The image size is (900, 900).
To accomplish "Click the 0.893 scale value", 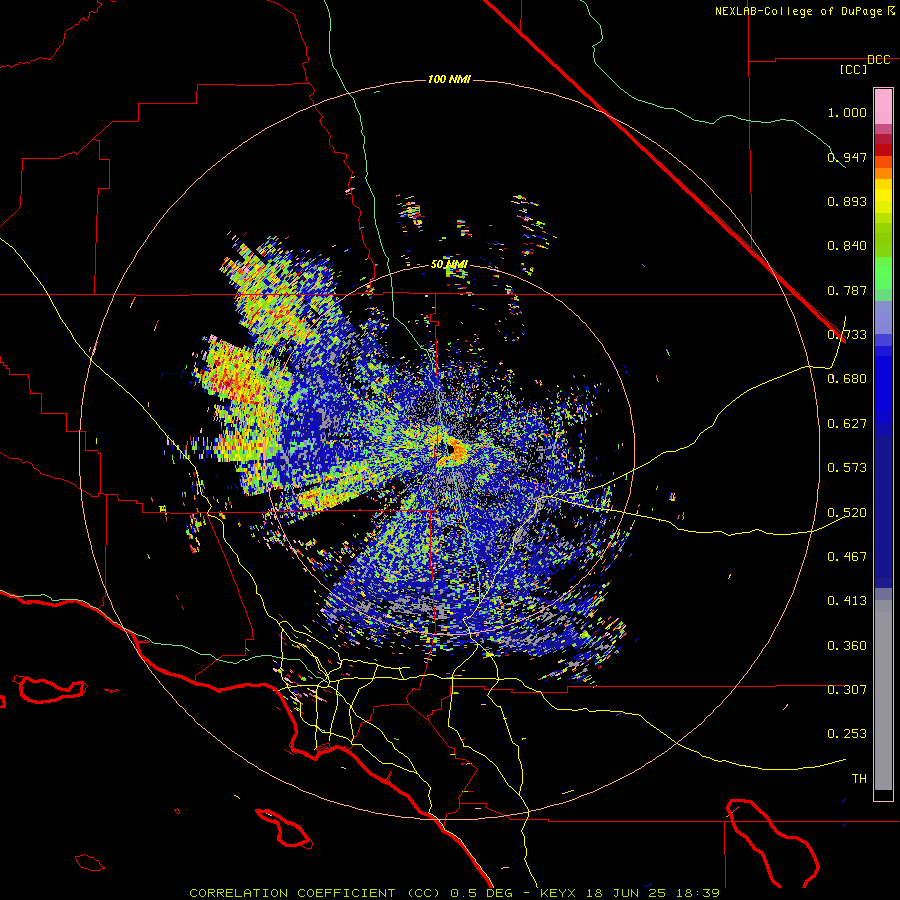I will [x=847, y=201].
